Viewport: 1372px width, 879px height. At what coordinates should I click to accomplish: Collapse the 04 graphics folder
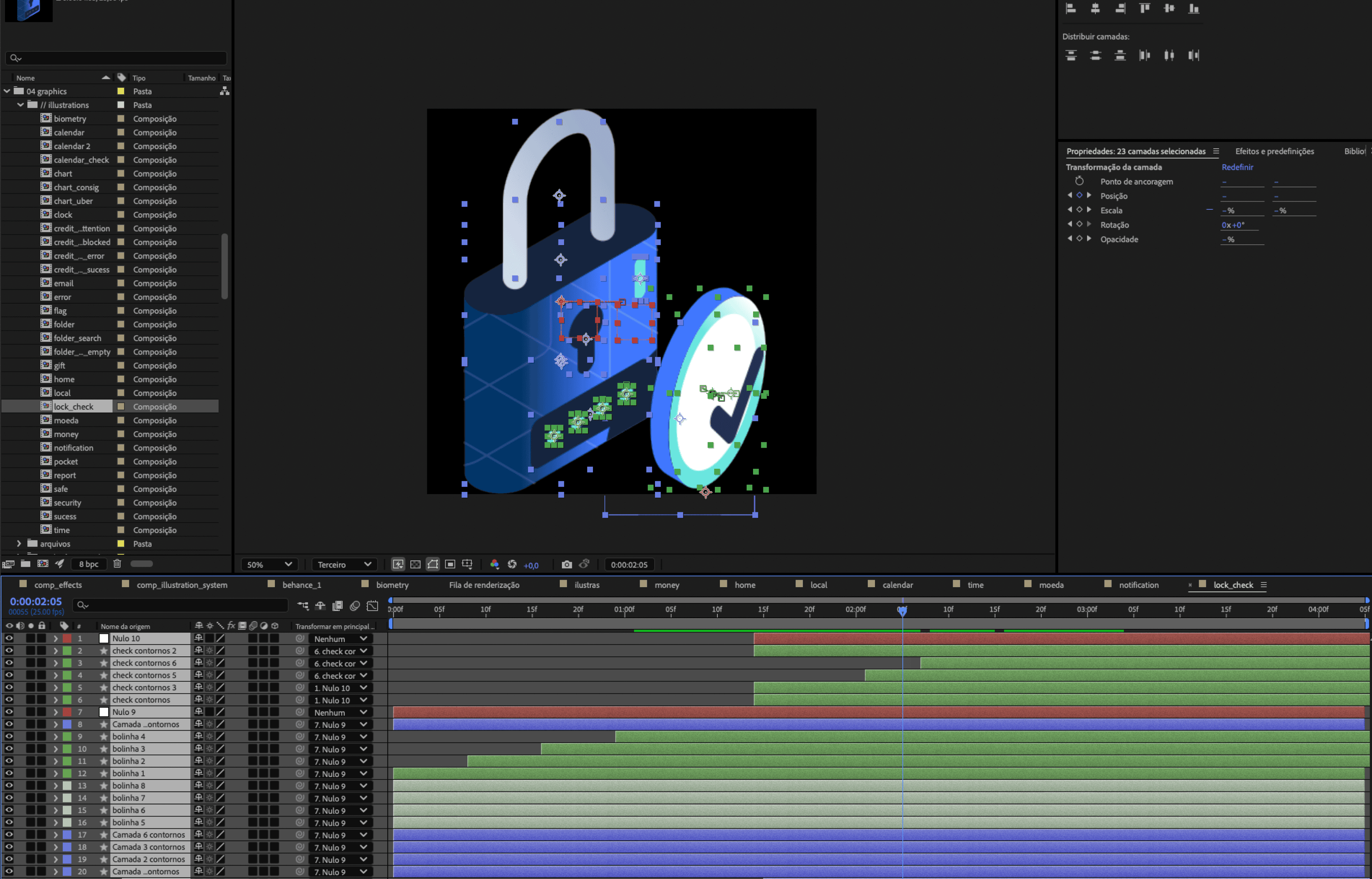[7, 91]
